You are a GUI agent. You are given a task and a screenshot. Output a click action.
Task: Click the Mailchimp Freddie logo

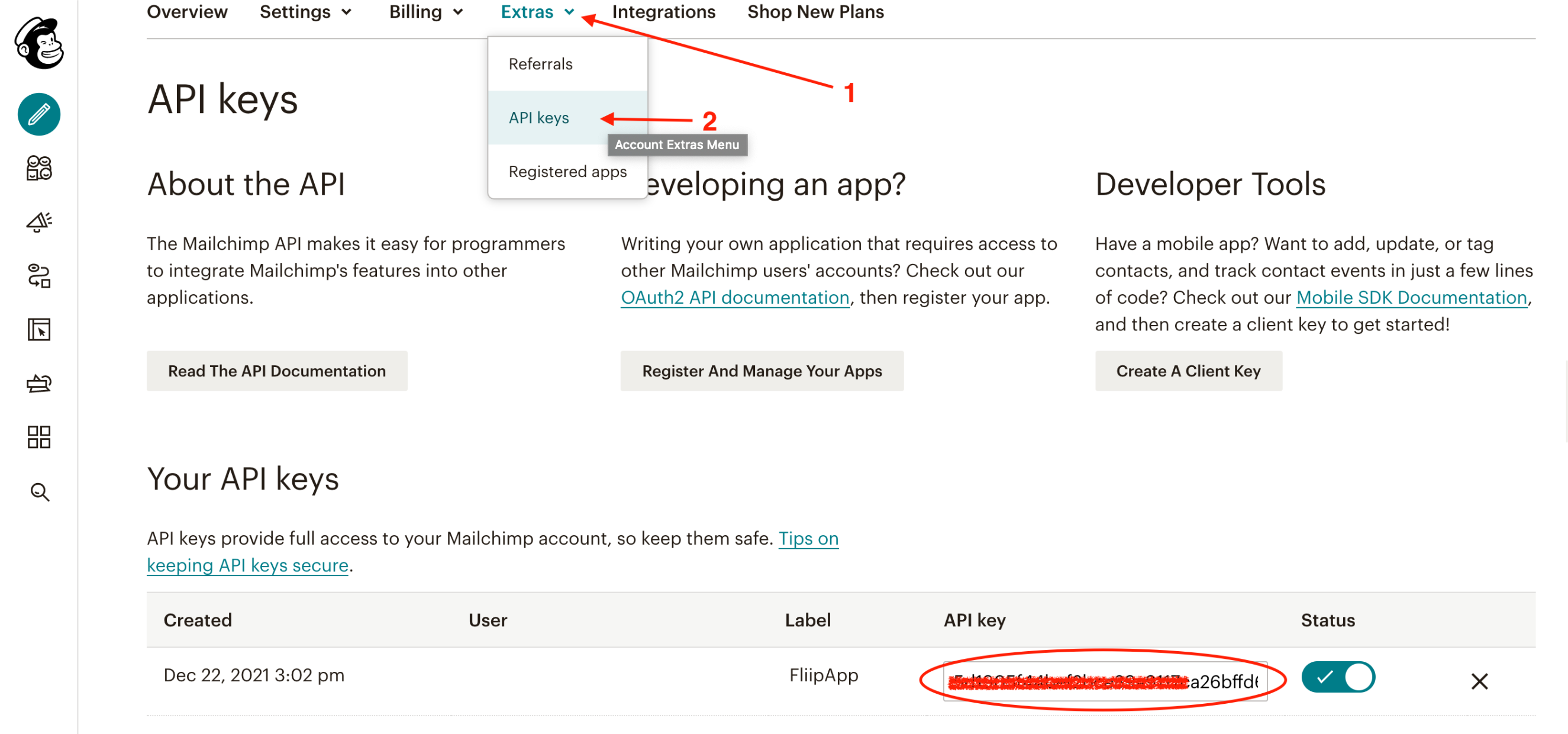(x=39, y=43)
